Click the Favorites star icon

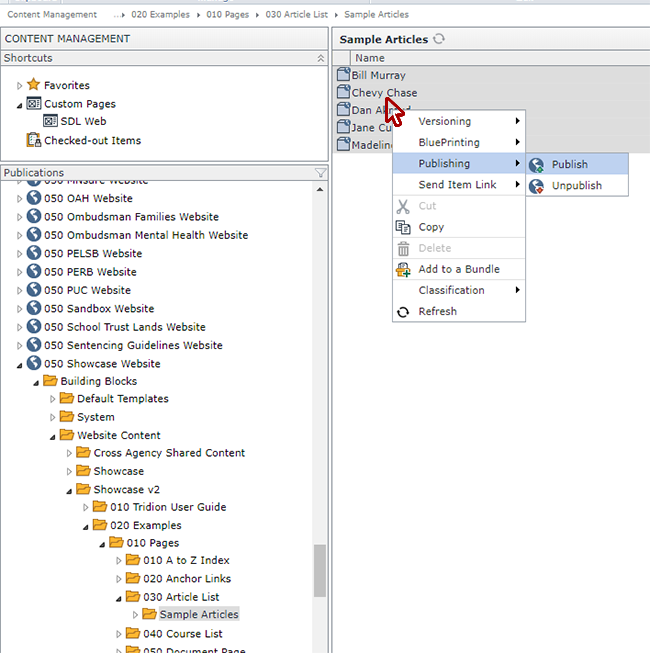click(x=33, y=86)
